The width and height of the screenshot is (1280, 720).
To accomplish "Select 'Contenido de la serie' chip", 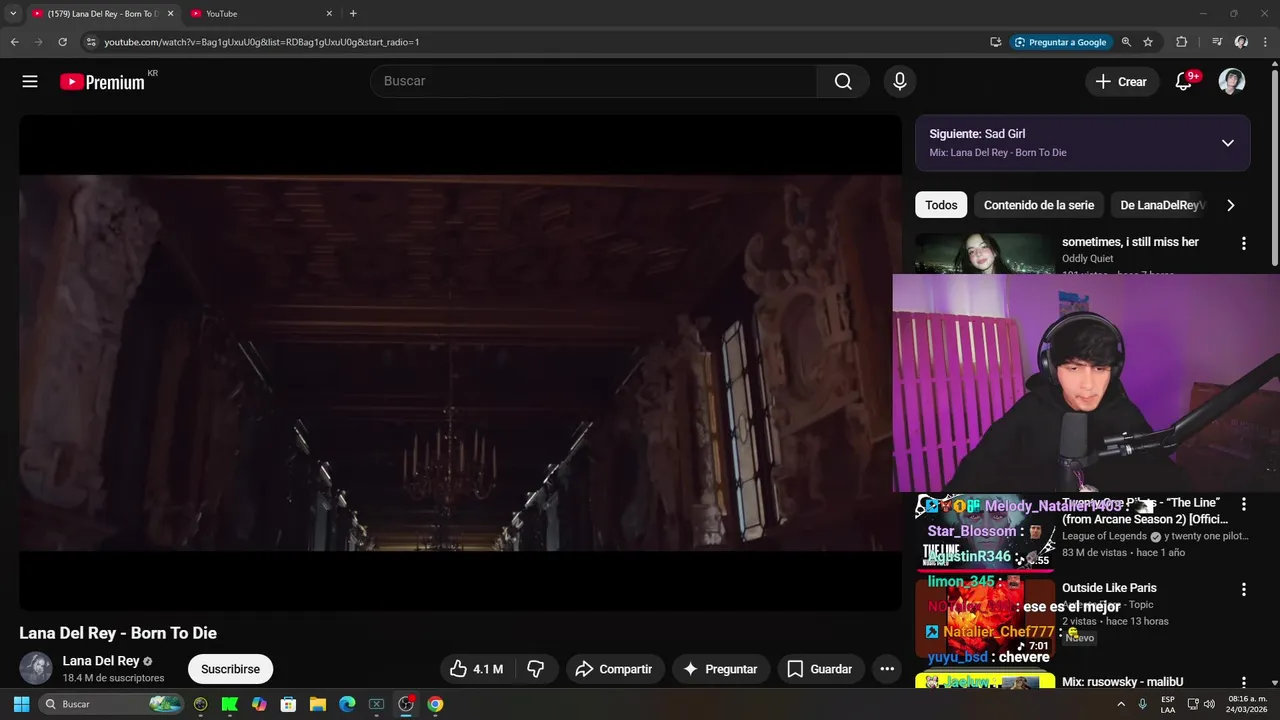I will [x=1039, y=205].
